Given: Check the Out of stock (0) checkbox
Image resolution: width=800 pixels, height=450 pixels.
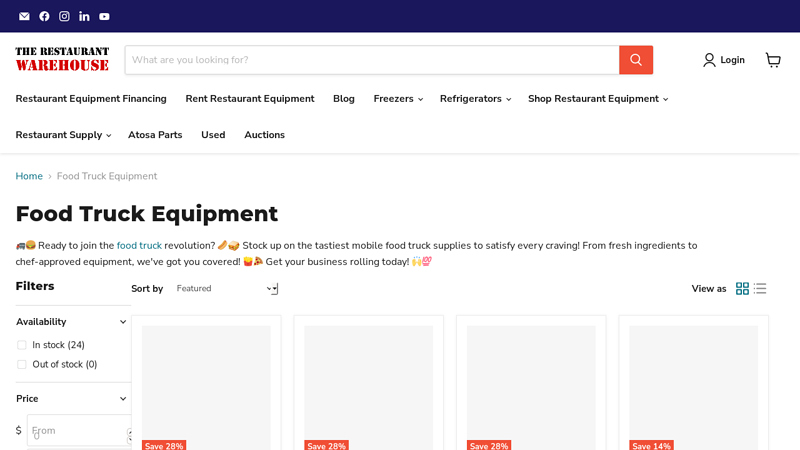Looking at the screenshot, I should click(22, 365).
